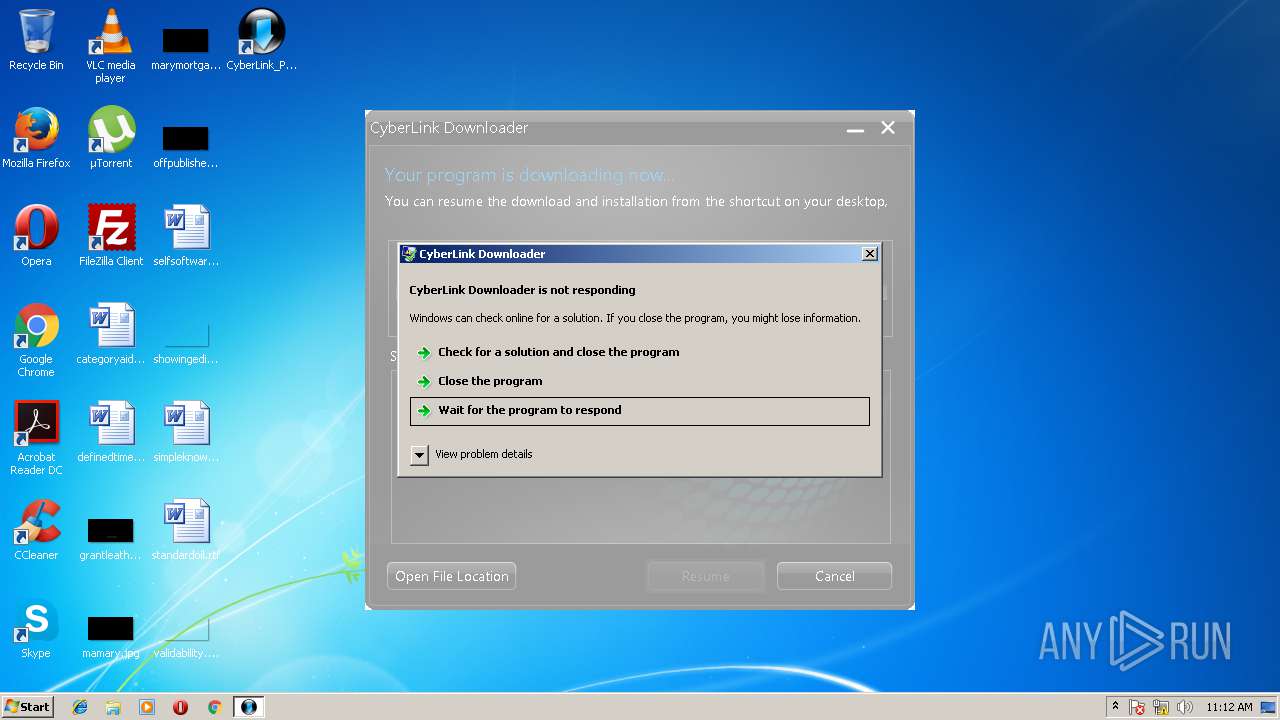Launch Acrobat Reader DC shortcut
This screenshot has height=720, width=1280.
[36, 438]
